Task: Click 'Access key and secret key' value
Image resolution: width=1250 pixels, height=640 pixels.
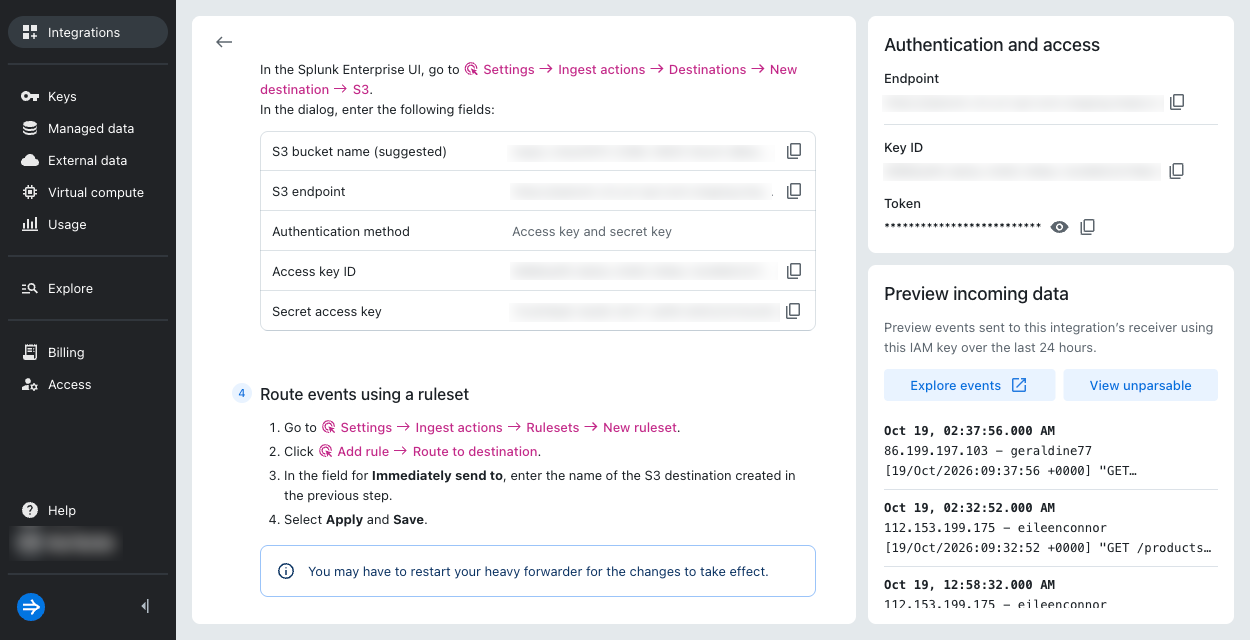Action: point(592,231)
